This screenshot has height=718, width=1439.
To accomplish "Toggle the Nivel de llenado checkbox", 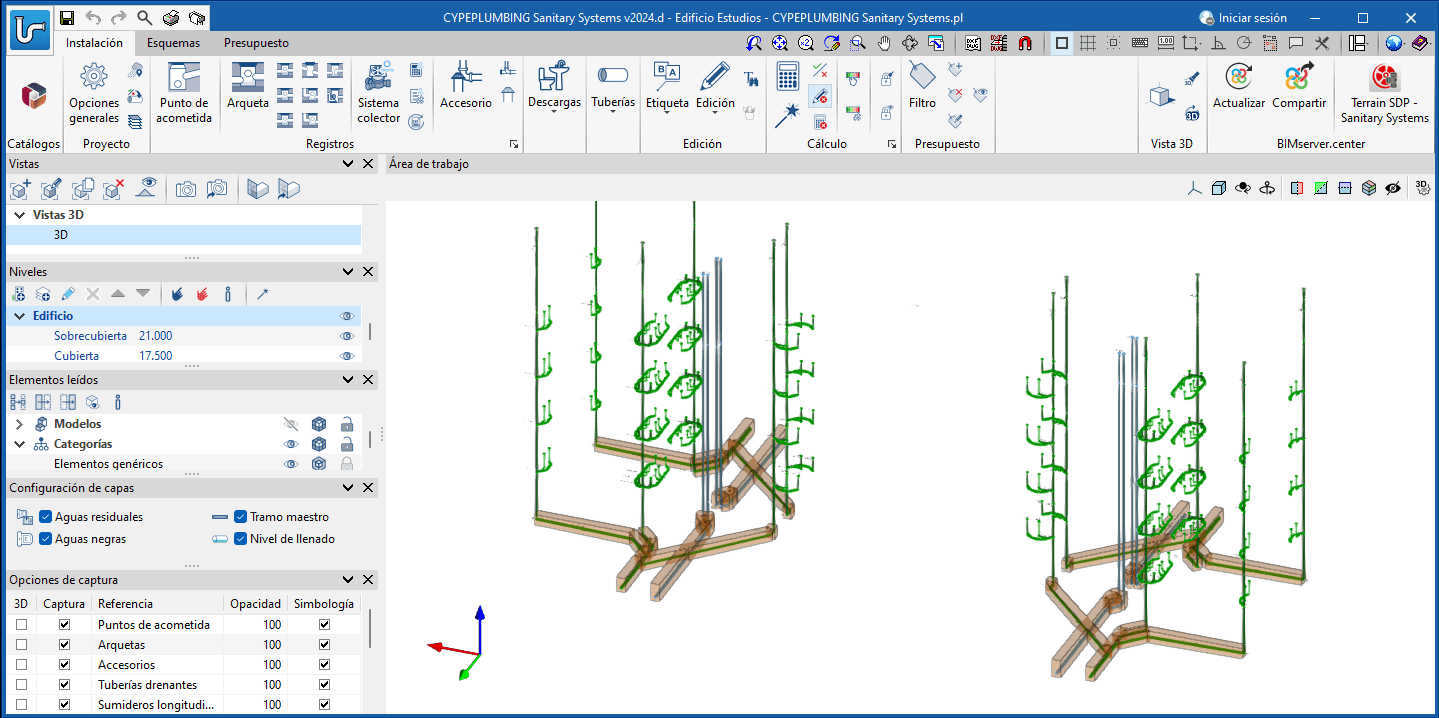I will 240,539.
